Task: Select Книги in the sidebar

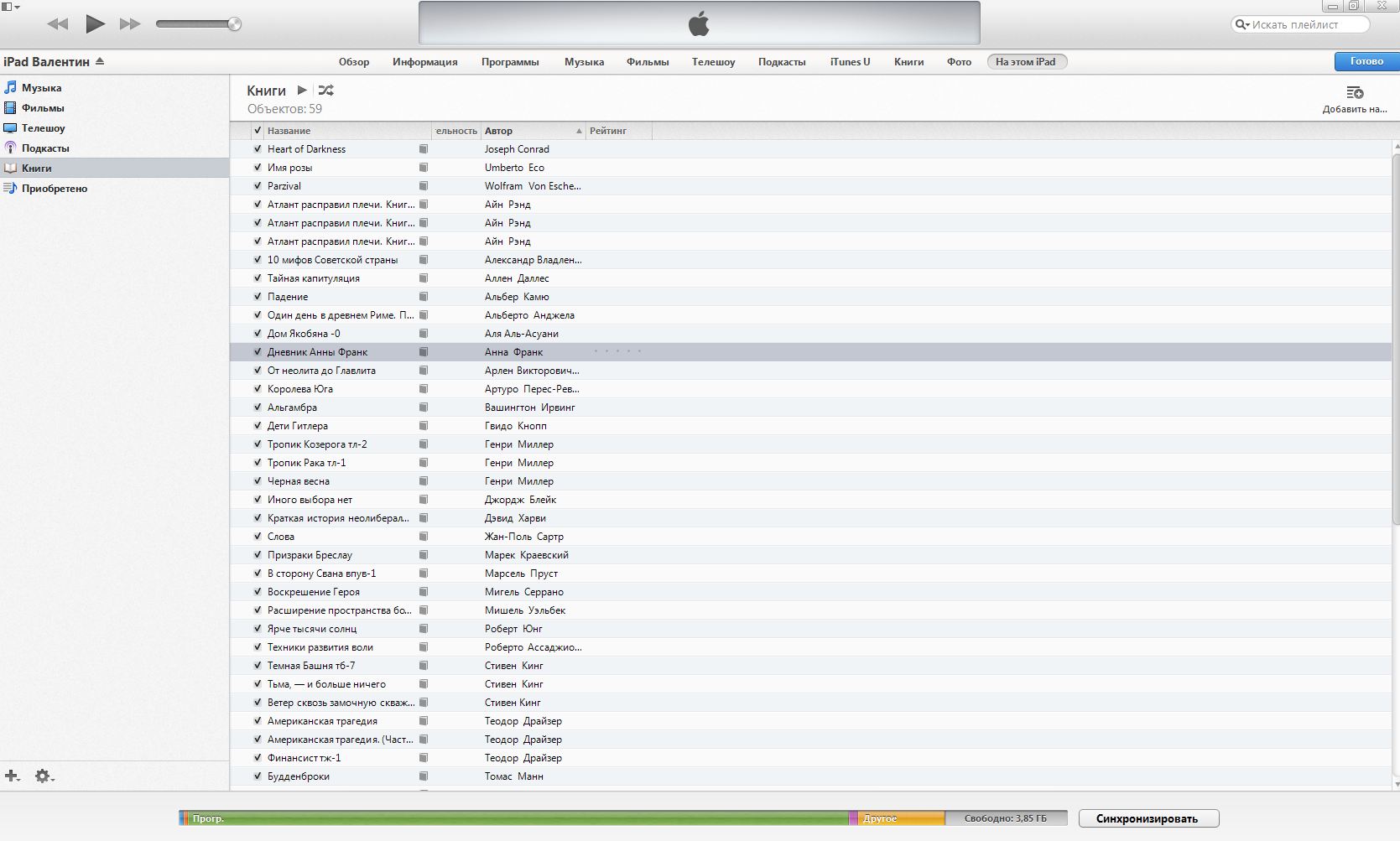Action: [114, 168]
